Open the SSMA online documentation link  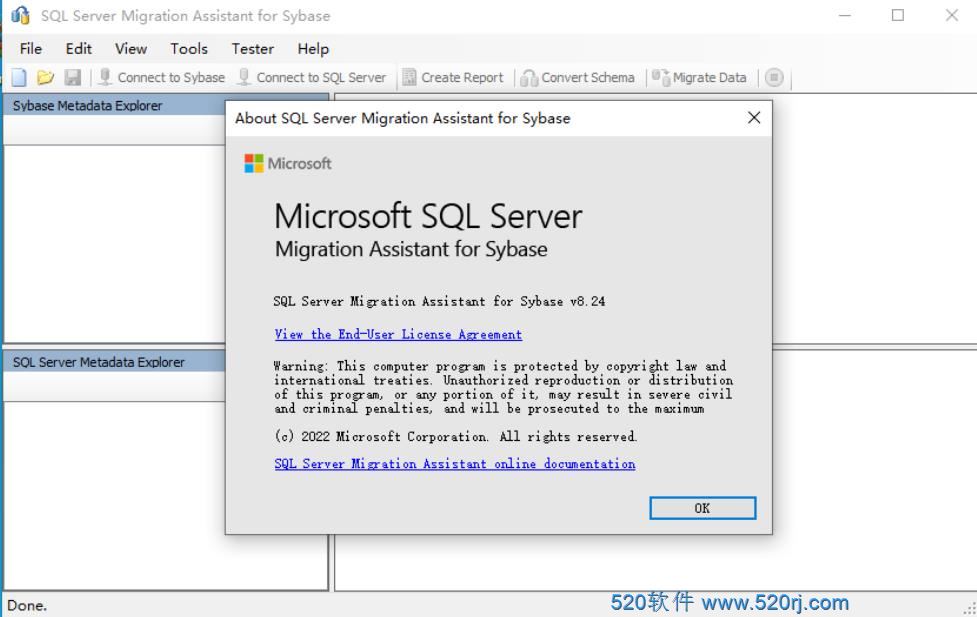455,464
